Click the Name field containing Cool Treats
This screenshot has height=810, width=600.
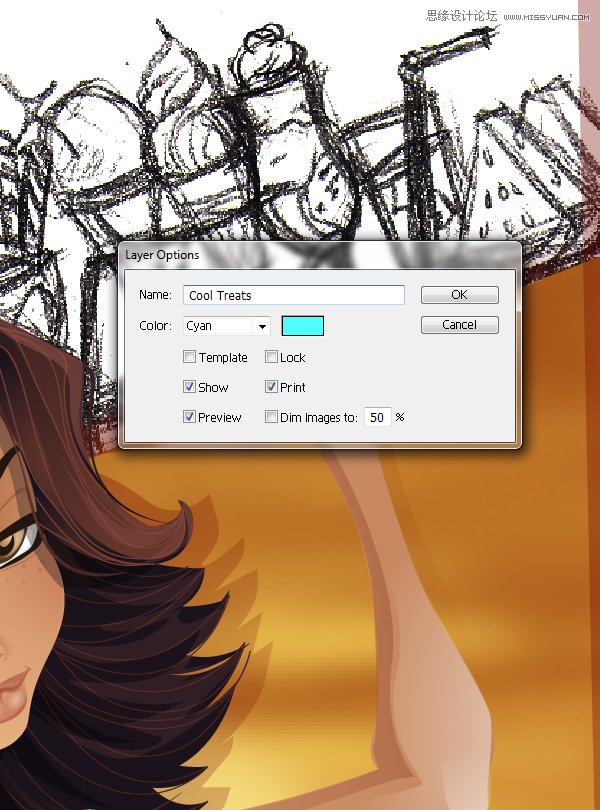coord(294,295)
